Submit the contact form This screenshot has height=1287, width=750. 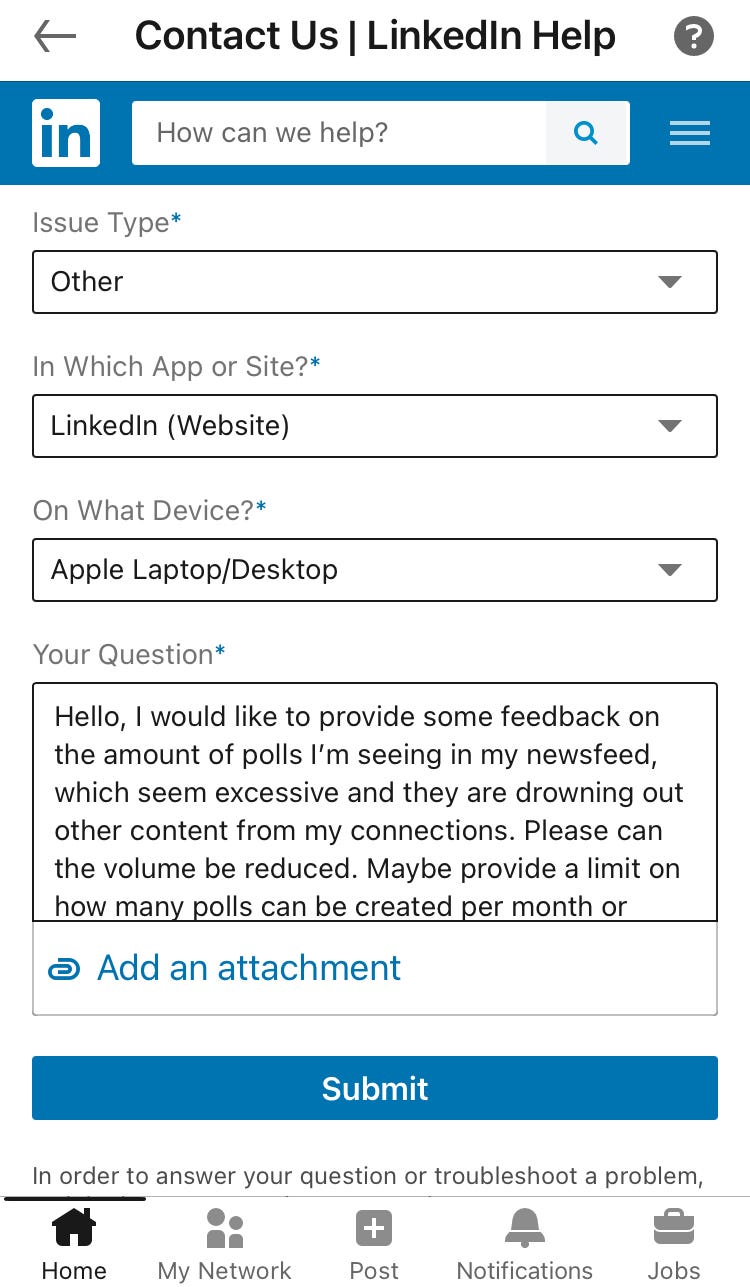pyautogui.click(x=375, y=1088)
